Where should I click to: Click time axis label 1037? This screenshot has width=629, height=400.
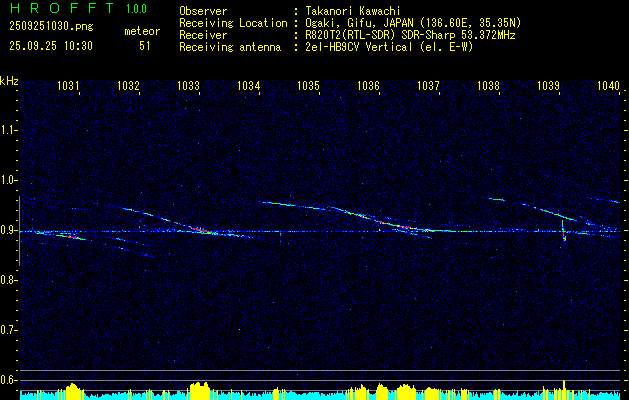click(428, 85)
